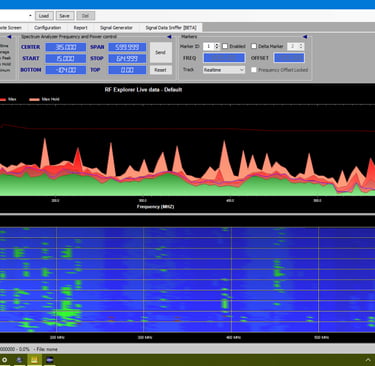This screenshot has height=366, width=375.
Task: Collapse the Spectrum Analyzer Frequency panel arrow
Action: 169,37
